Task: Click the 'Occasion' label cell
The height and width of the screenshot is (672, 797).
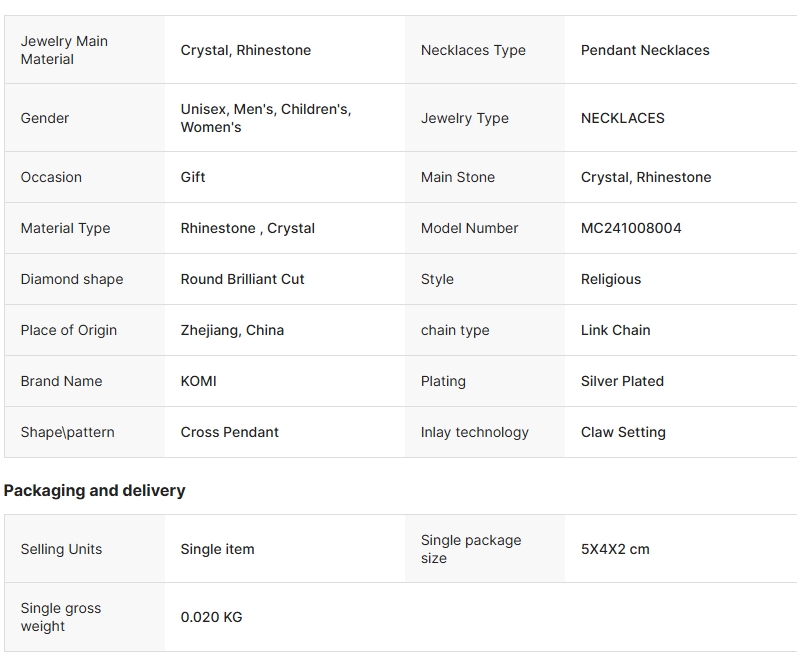Action: [x=51, y=177]
